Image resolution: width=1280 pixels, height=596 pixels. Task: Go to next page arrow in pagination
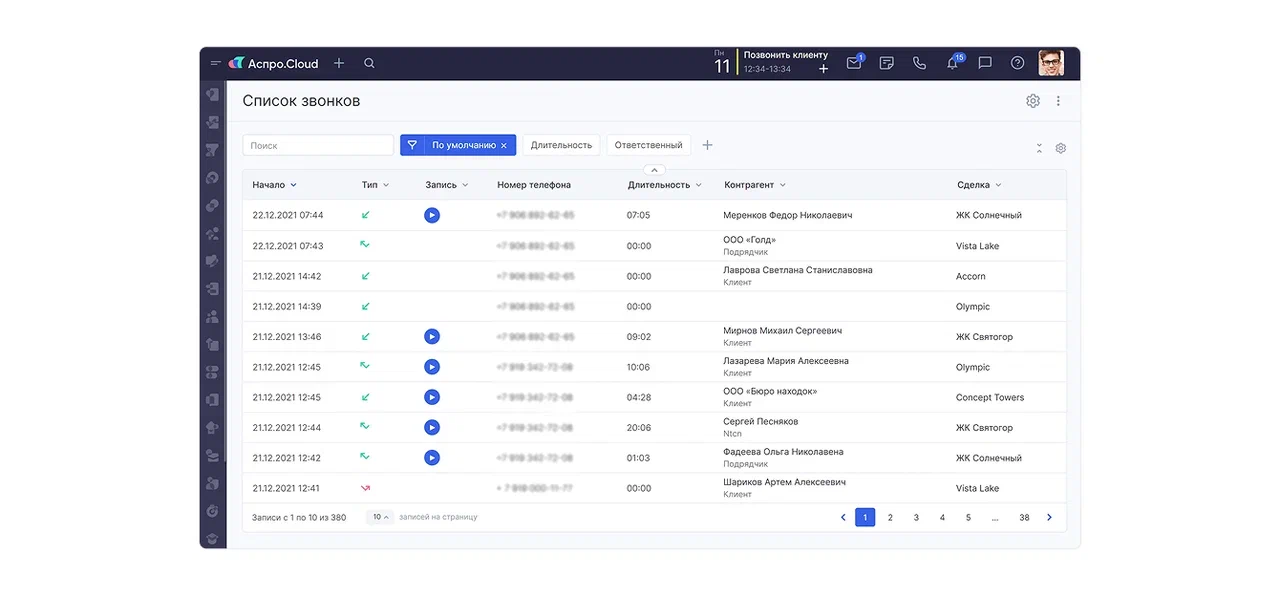coord(1049,517)
